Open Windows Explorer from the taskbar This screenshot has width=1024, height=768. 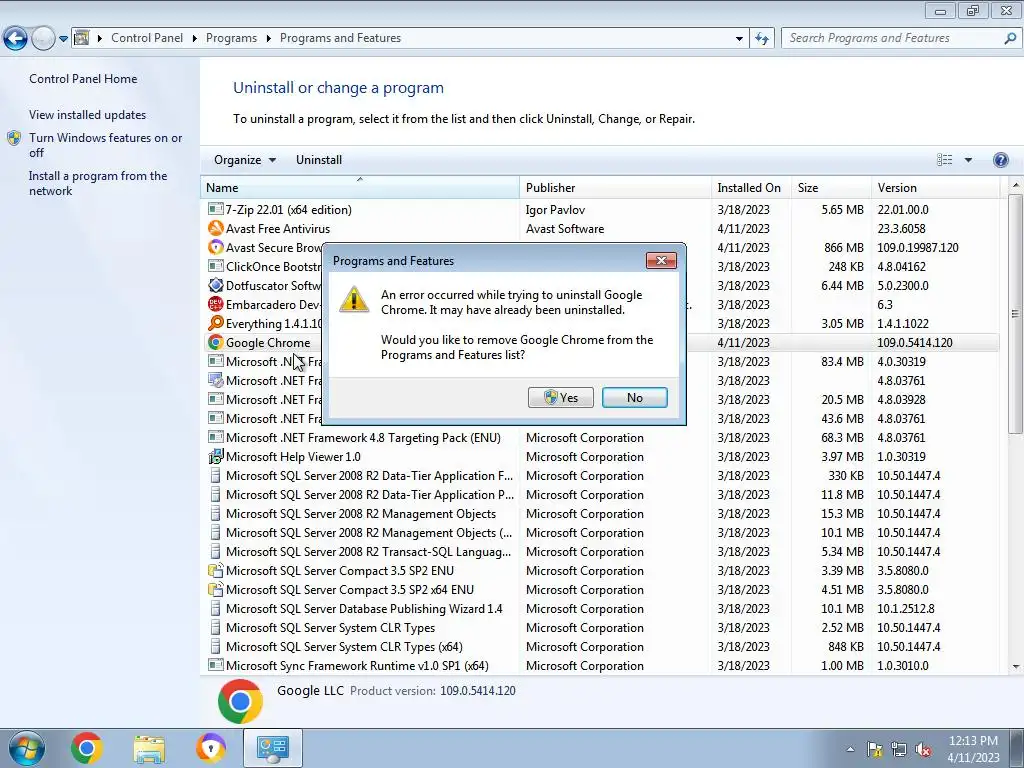pos(149,749)
